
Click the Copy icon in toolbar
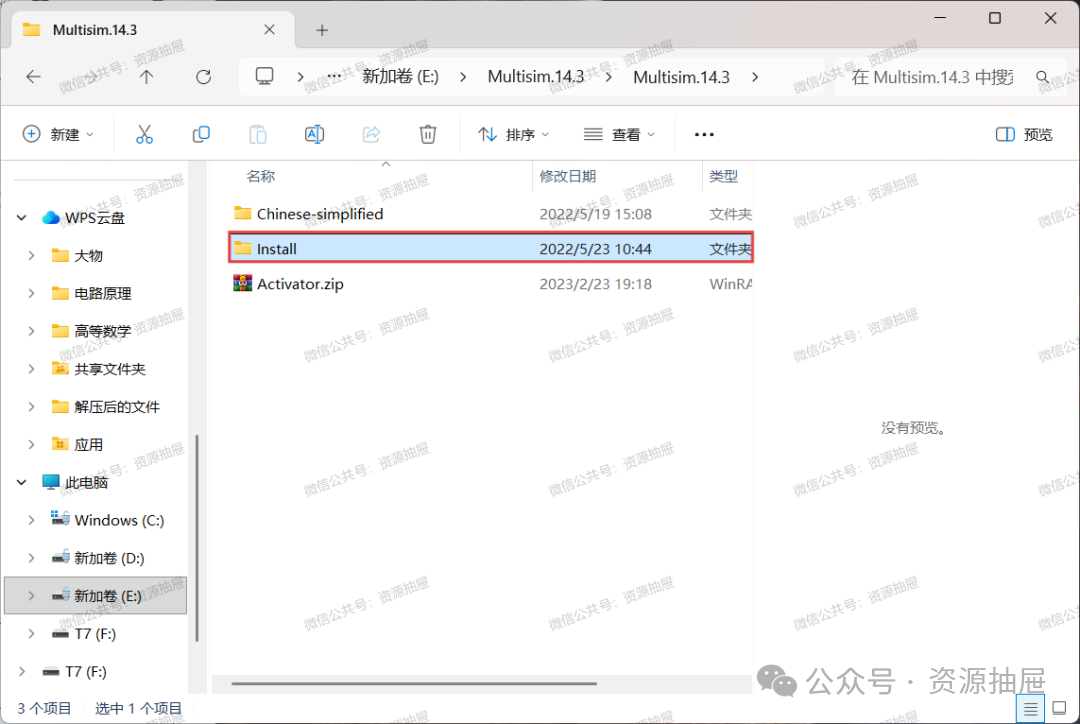click(201, 134)
